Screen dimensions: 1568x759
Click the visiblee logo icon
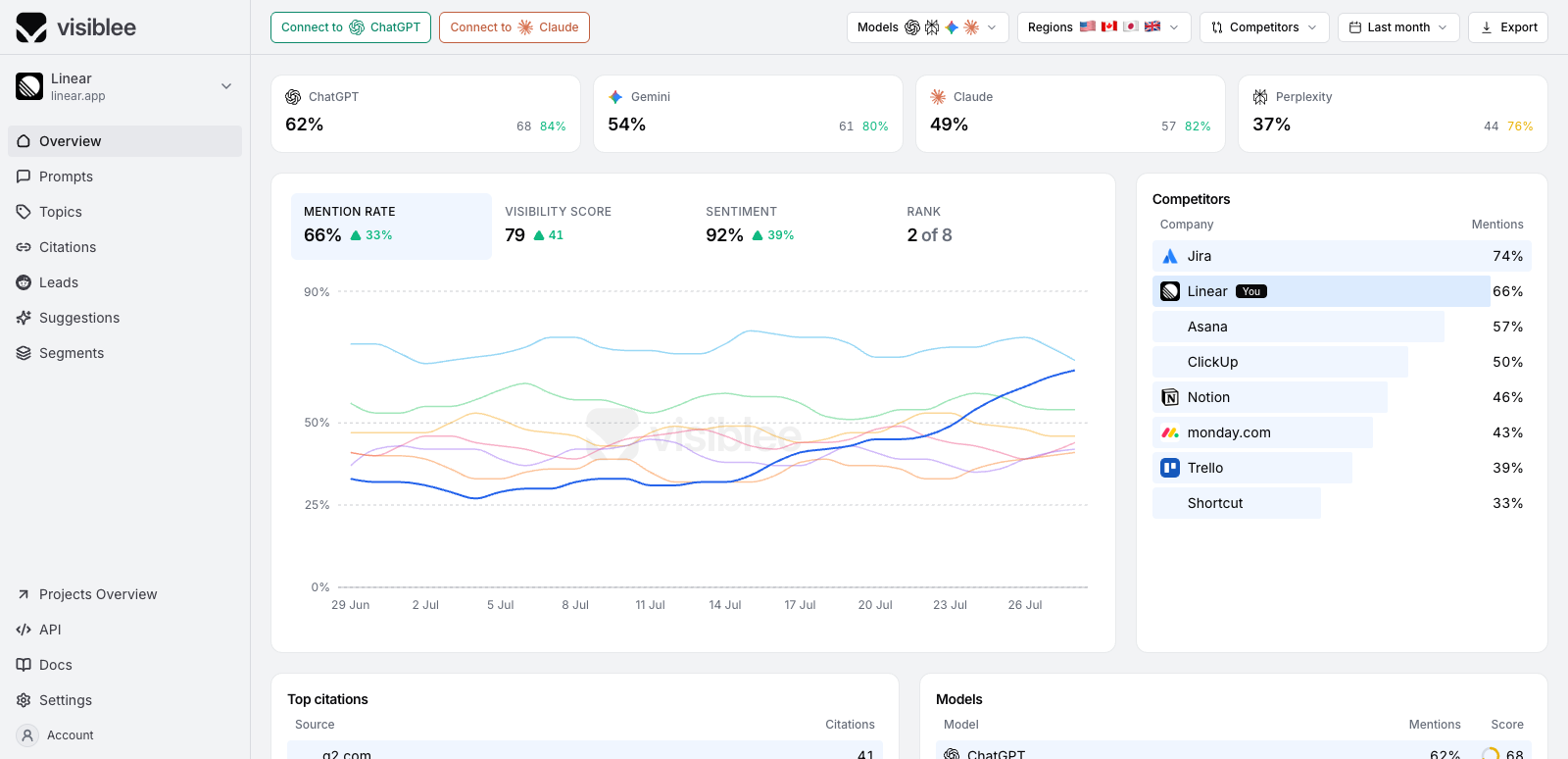(31, 27)
